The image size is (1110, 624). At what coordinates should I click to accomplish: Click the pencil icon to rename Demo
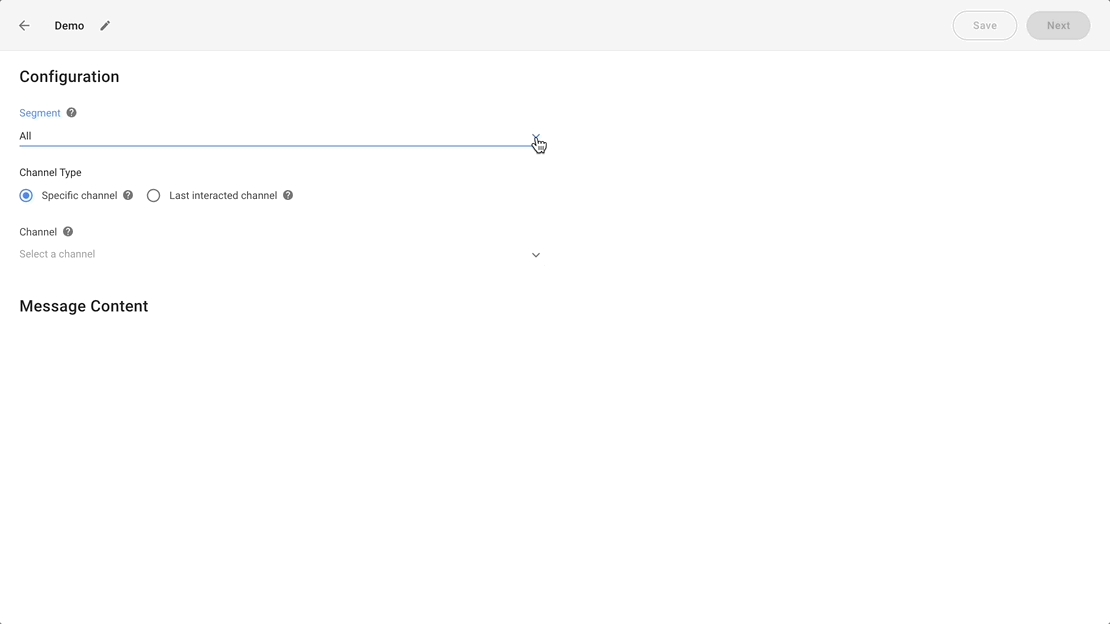(105, 26)
